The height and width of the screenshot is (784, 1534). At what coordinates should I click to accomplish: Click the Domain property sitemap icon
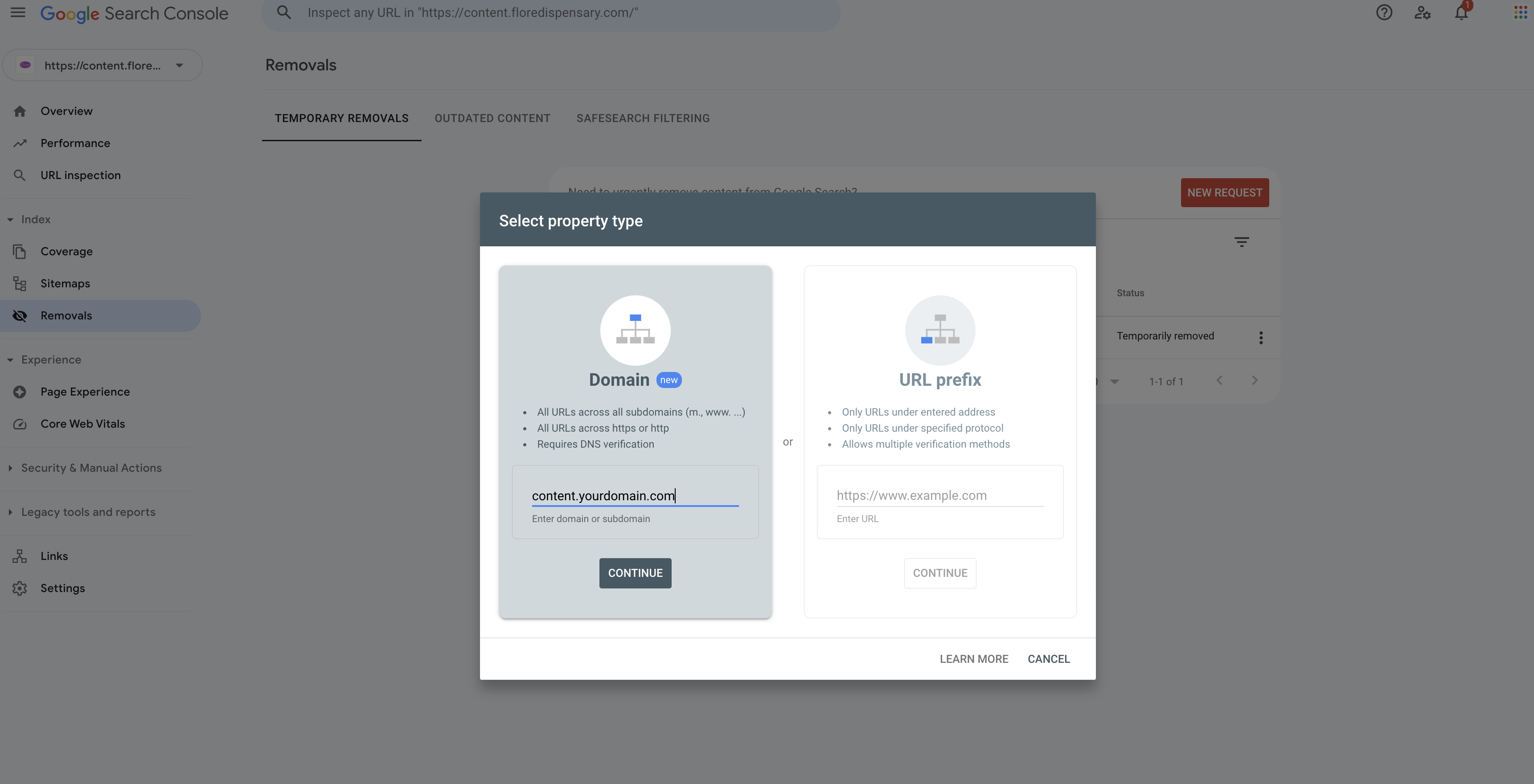[635, 330]
